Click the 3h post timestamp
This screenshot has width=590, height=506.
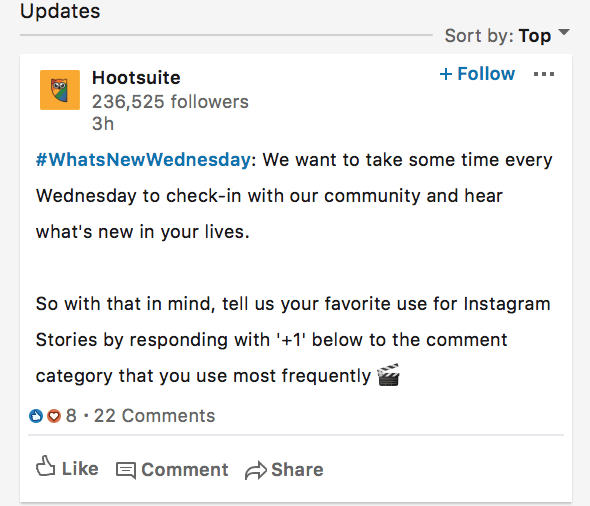tap(103, 123)
